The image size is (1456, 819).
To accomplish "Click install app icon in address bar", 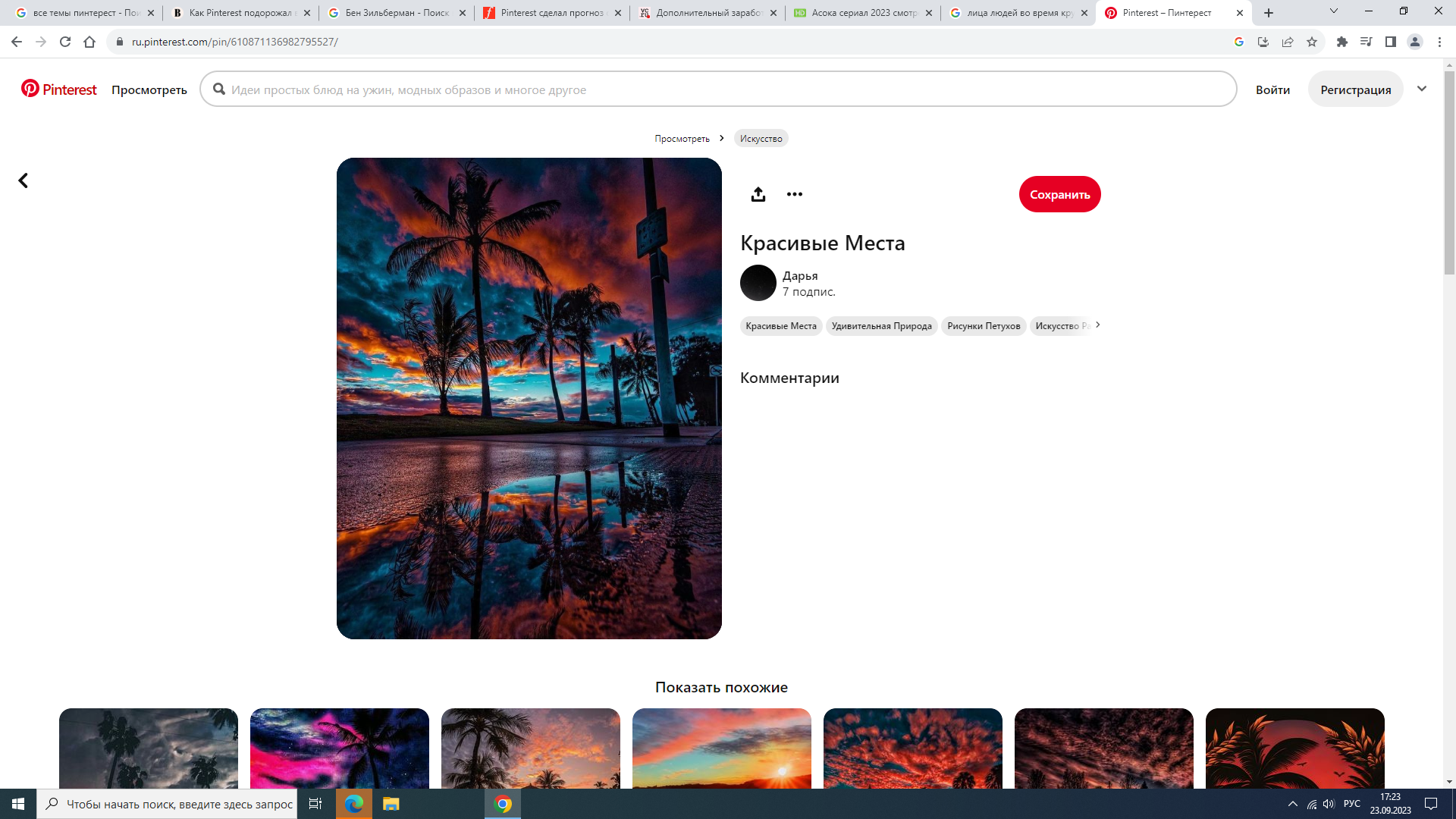I will (1263, 42).
